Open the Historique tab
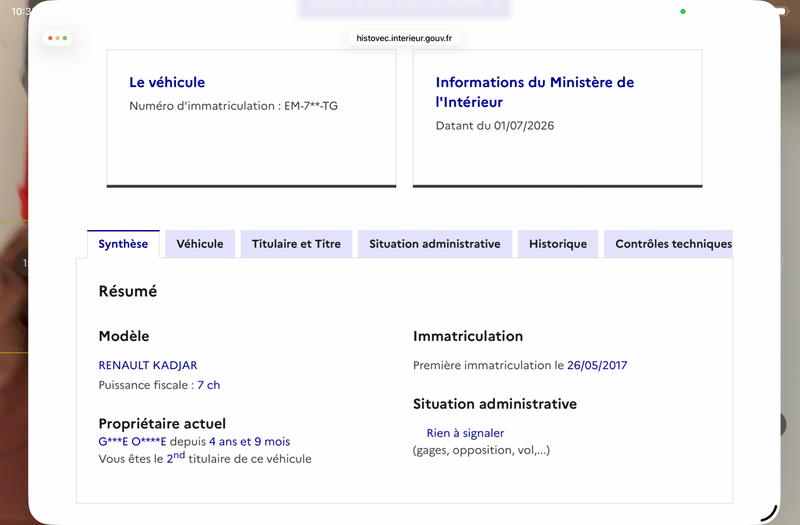 click(558, 244)
